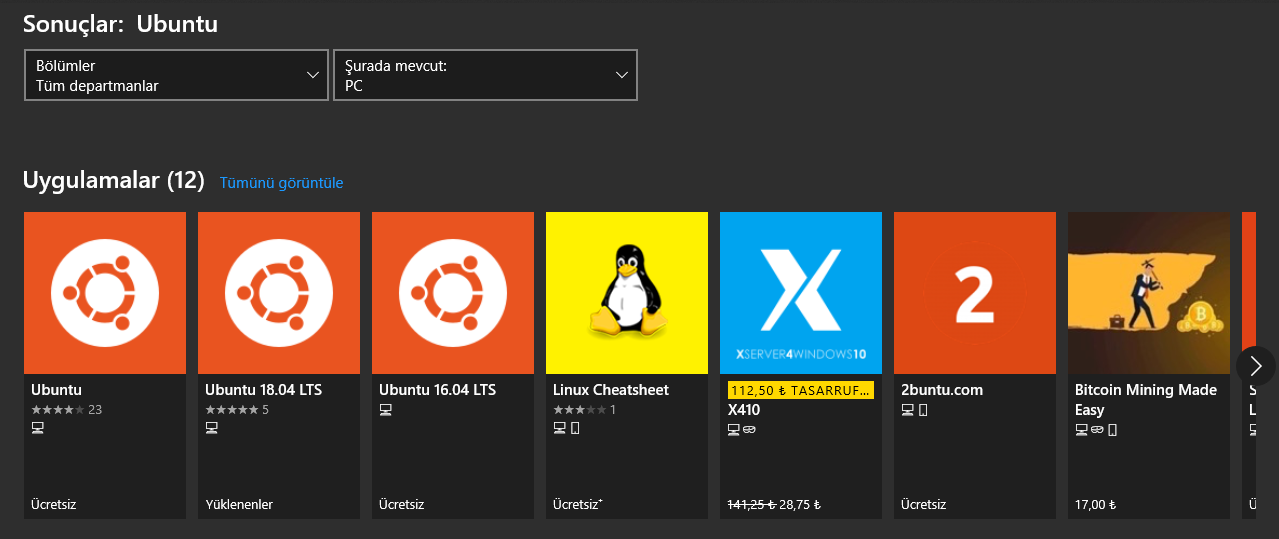Click the Tümünü görüntüle link

[x=281, y=183]
